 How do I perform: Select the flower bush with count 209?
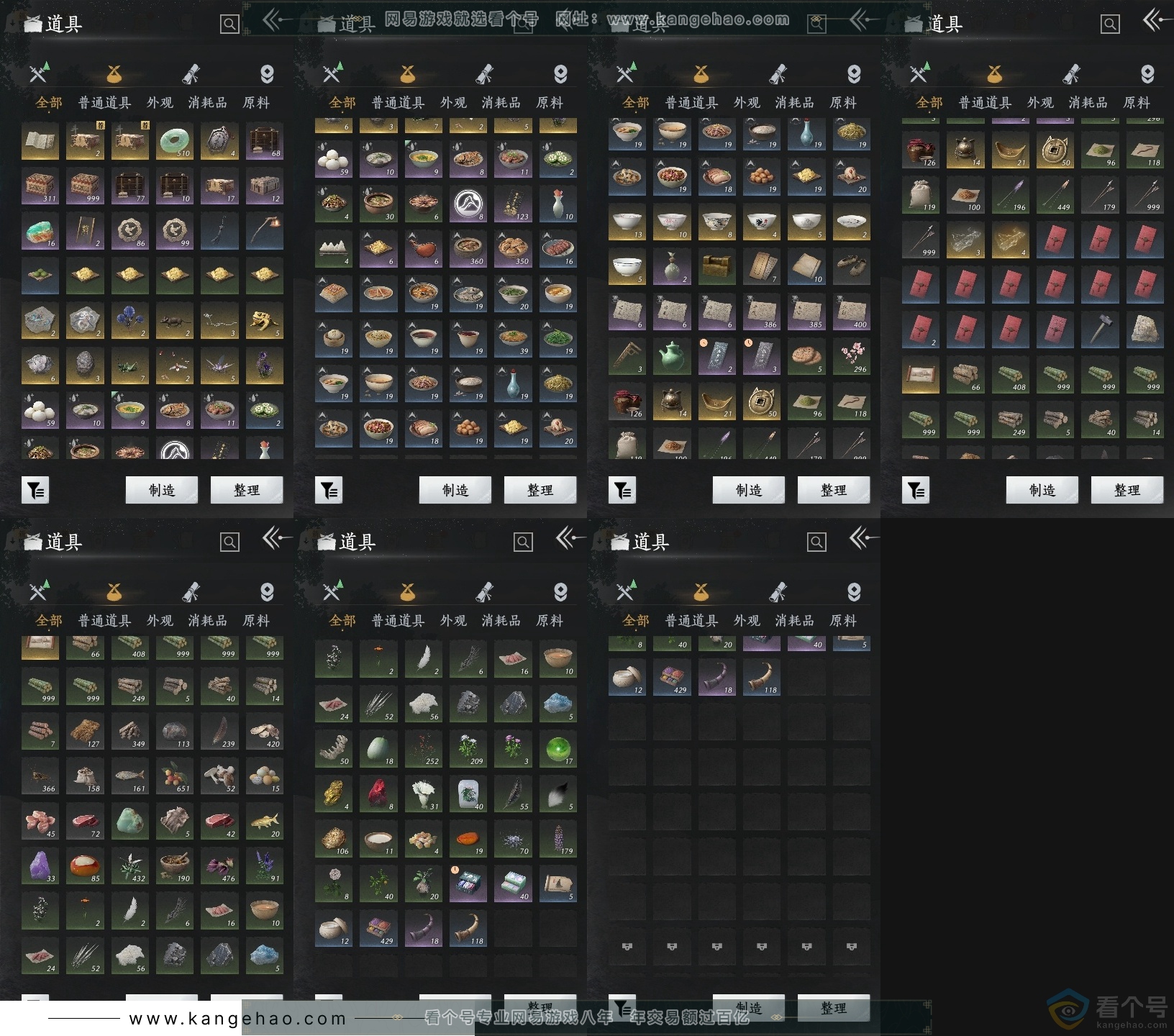point(468,749)
